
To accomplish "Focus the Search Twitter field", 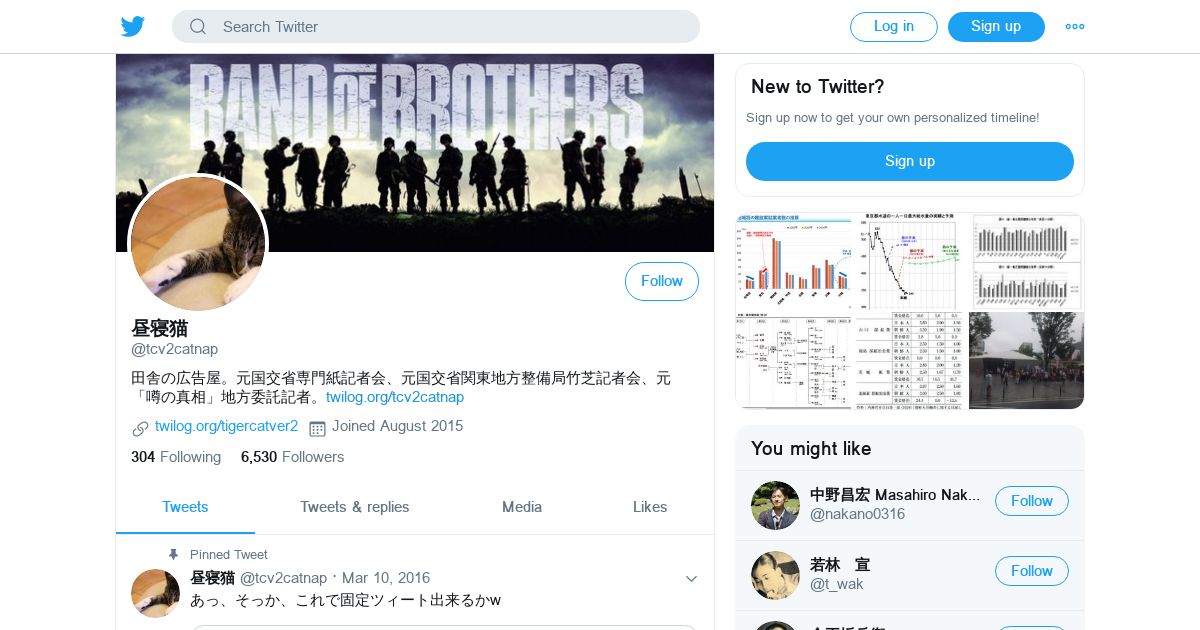I will pyautogui.click(x=436, y=27).
